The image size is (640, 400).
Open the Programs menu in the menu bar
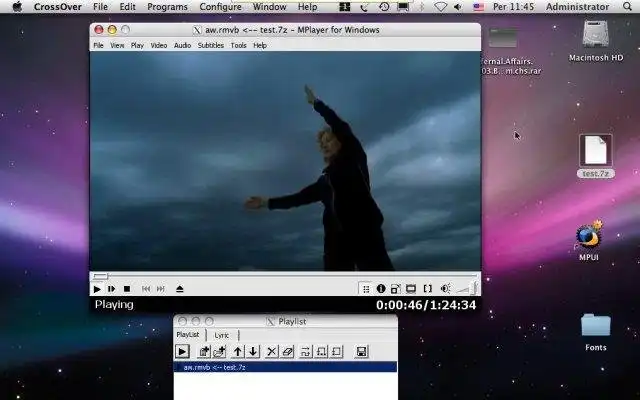pyautogui.click(x=167, y=7)
